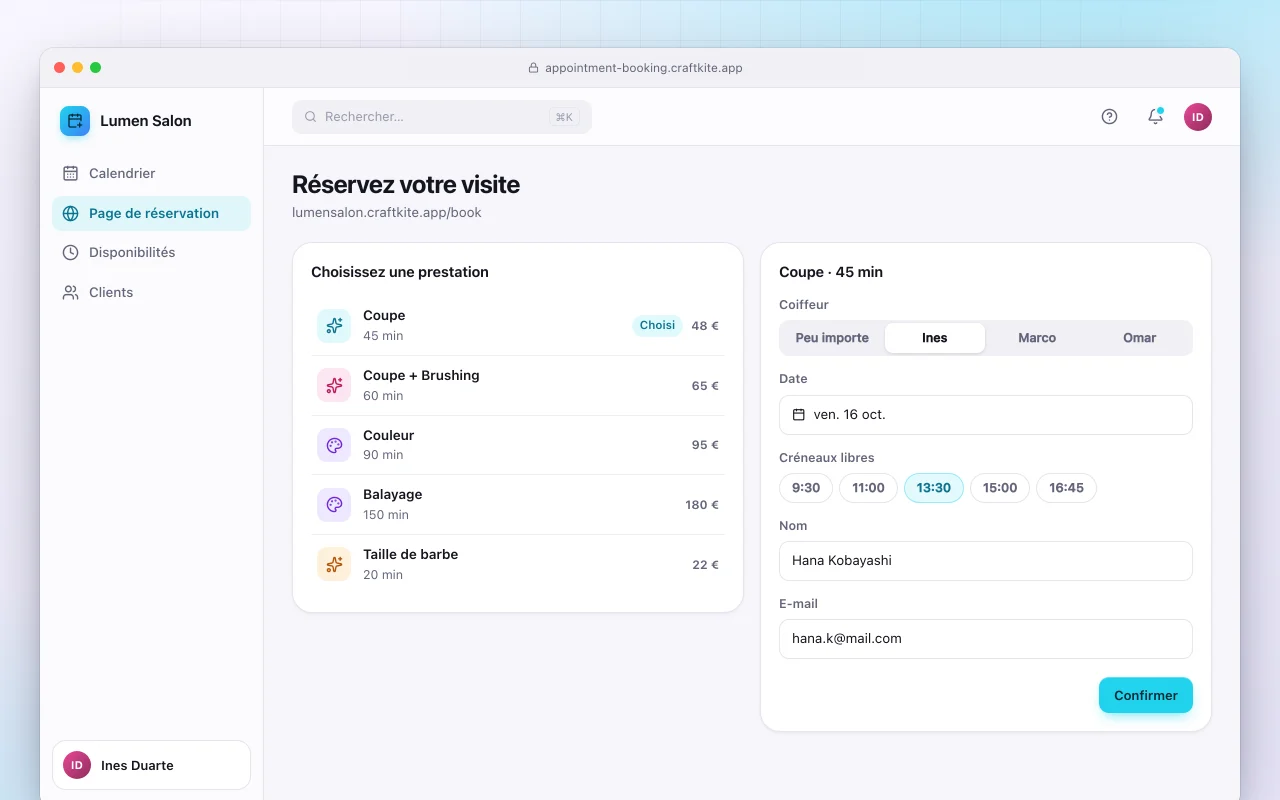Choose Ines as coiffeur
The width and height of the screenshot is (1280, 800).
935,338
